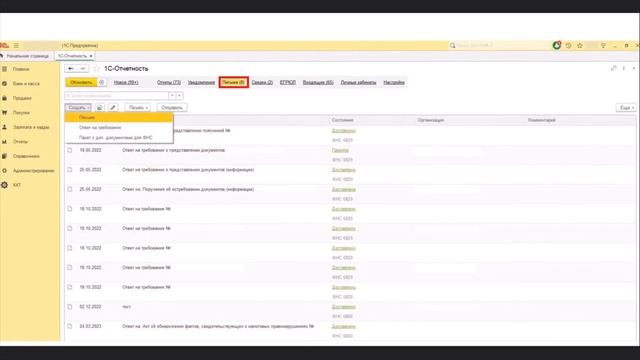The height and width of the screenshot is (360, 640).
Task: Choose Пакет с доп. документами для ФНС
Action: [x=119, y=138]
